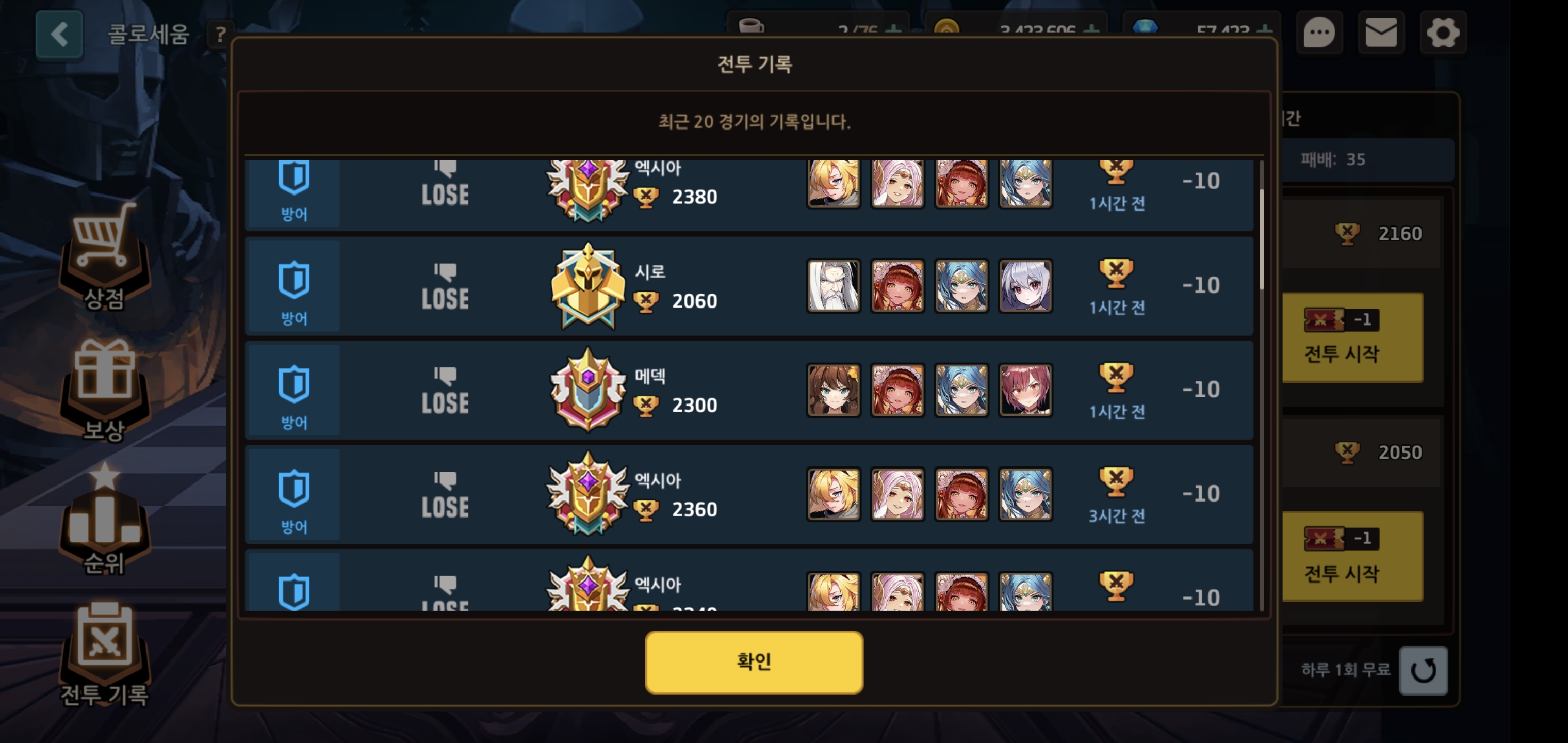The height and width of the screenshot is (743, 1568).
Task: Click 엑시아's rank emblem in the 2360 row
Action: point(587,494)
